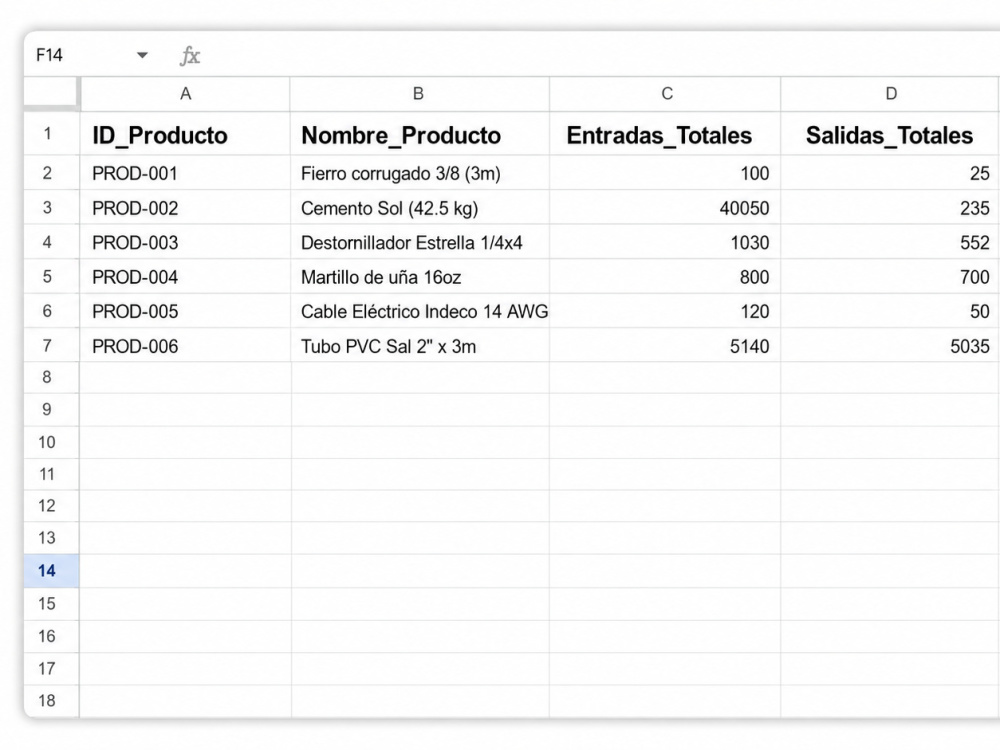The width and height of the screenshot is (1000, 750).
Task: Select row 12 header
Action: coord(51,506)
